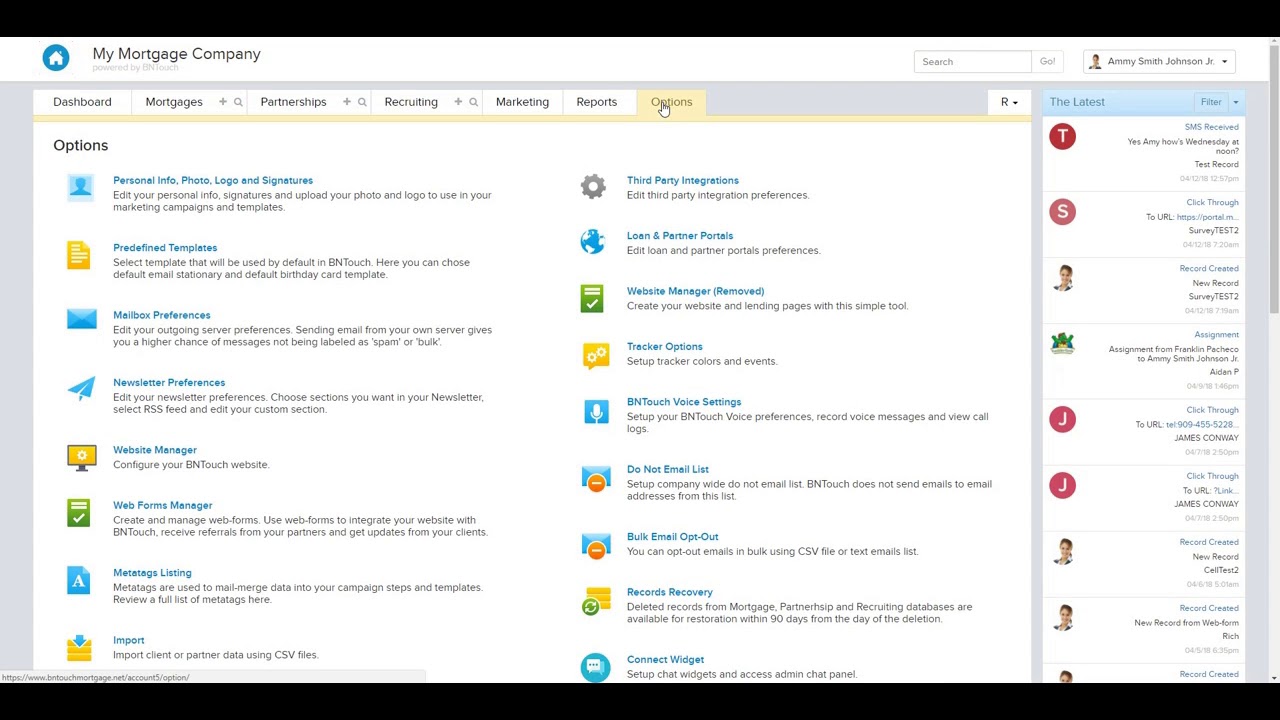
Task: Open Ammy Smith Johnson Jr. user dropdown
Action: coord(1160,62)
